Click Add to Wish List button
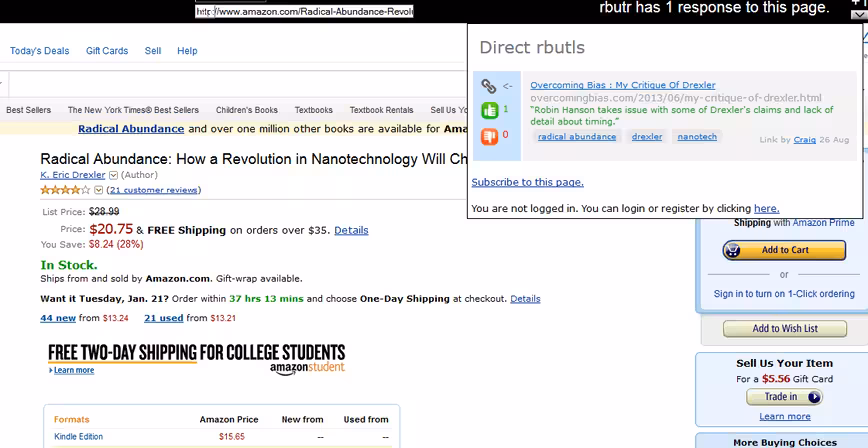This screenshot has width=868, height=448. point(785,328)
